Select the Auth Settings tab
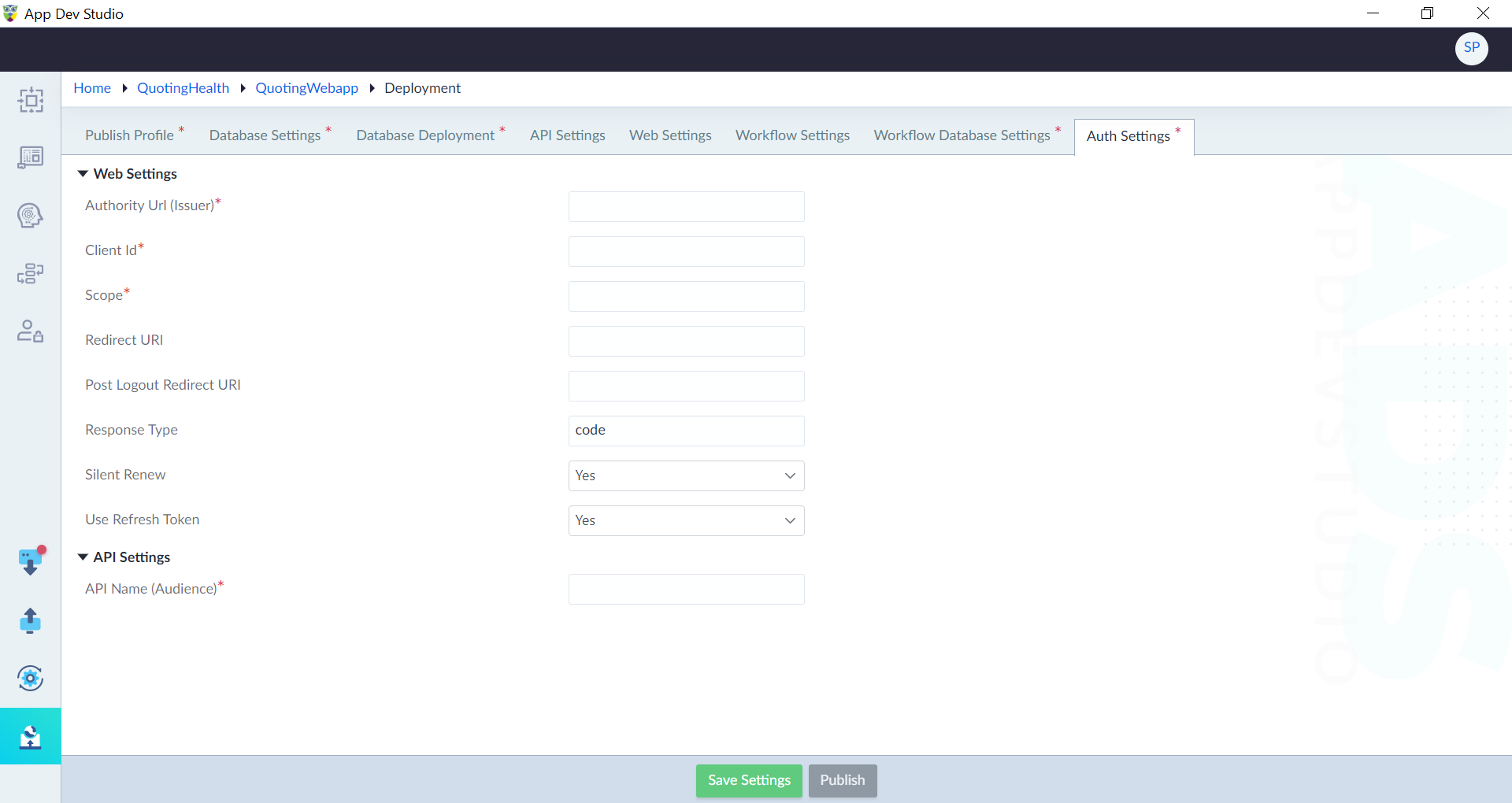1512x803 pixels. [x=1134, y=136]
